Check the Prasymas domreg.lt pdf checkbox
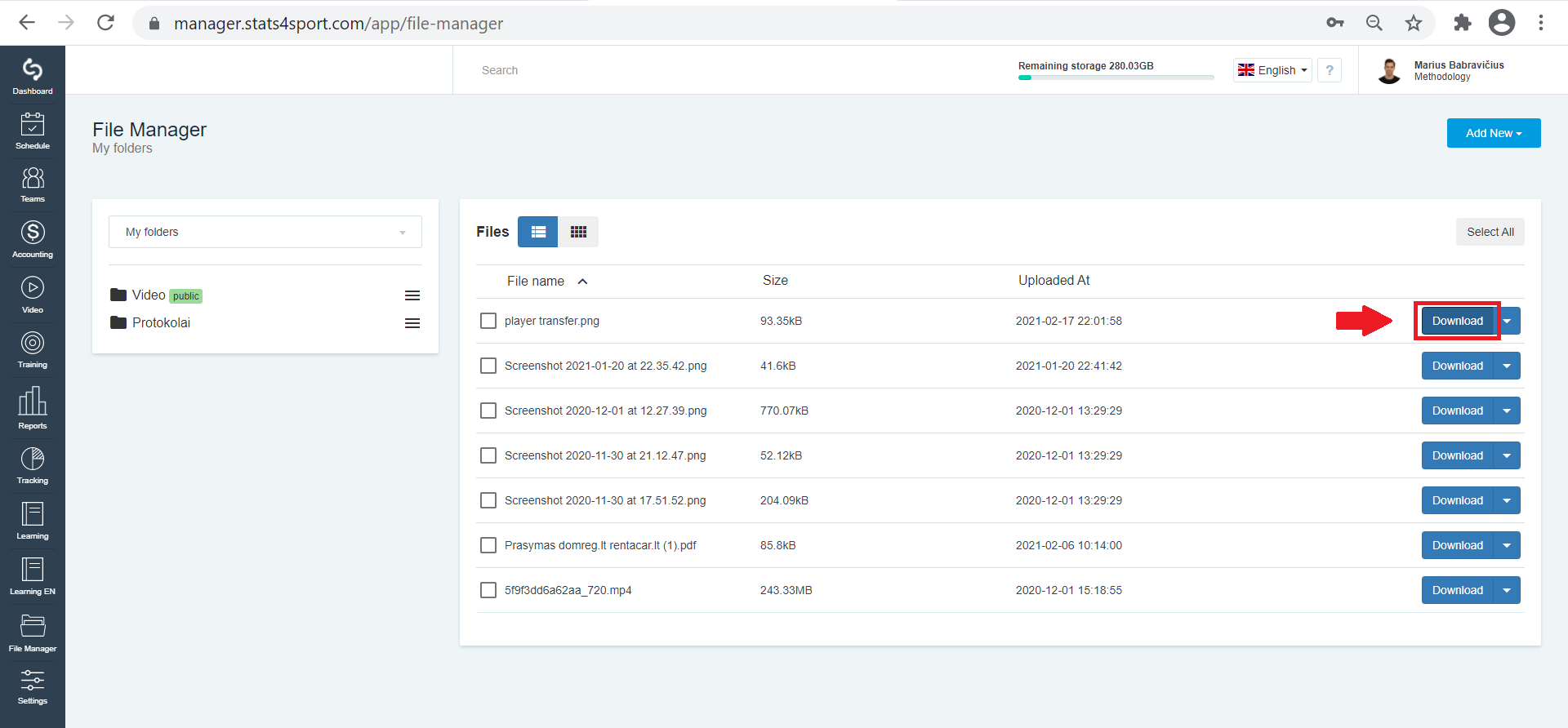This screenshot has height=728, width=1568. coord(488,545)
